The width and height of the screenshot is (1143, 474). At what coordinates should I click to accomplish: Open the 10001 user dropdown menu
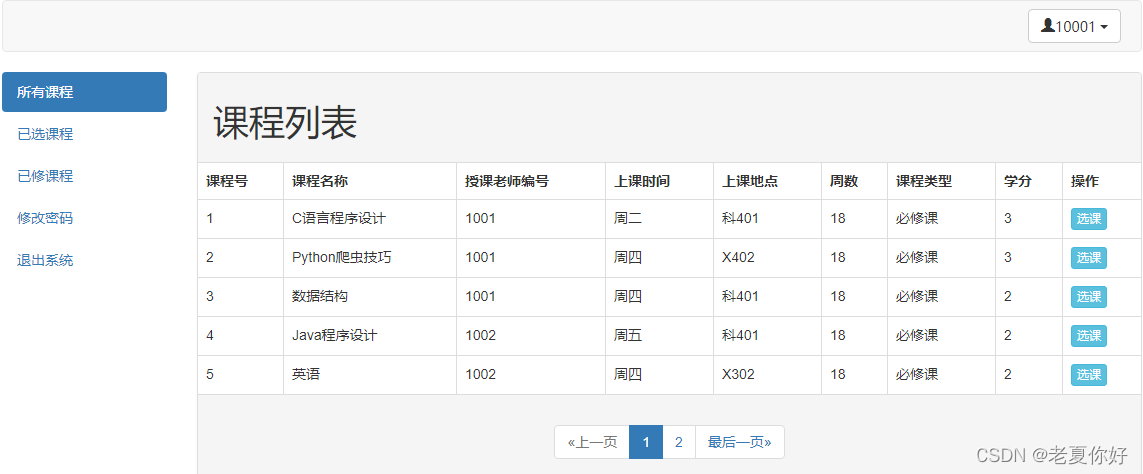(1074, 26)
